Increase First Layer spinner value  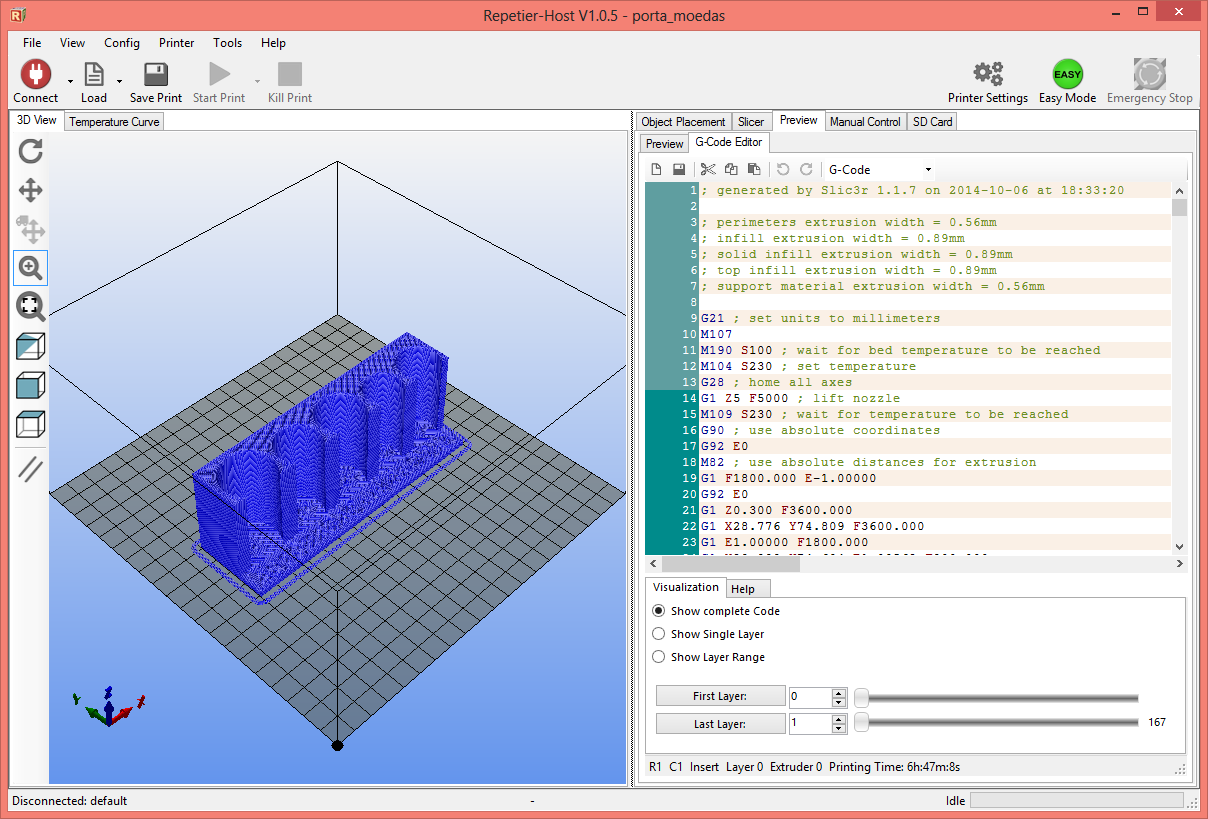[x=839, y=692]
